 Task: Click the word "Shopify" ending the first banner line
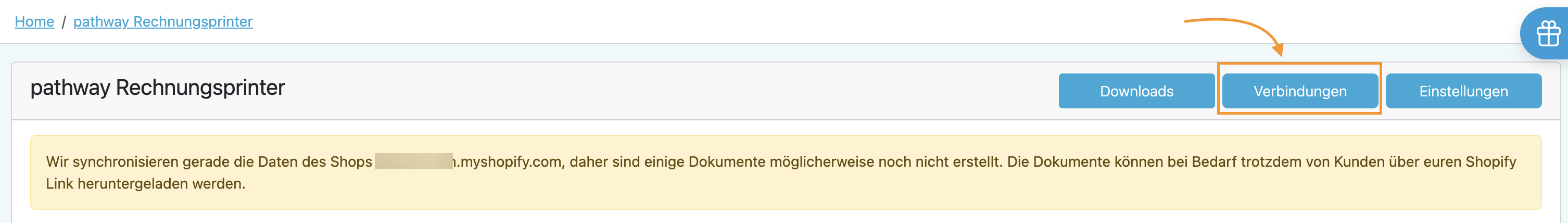tap(1490, 162)
